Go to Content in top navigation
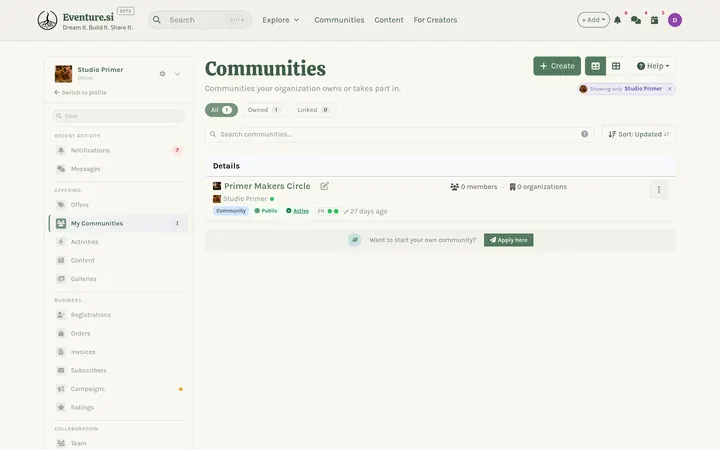Viewport: 720px width, 450px height. click(388, 20)
